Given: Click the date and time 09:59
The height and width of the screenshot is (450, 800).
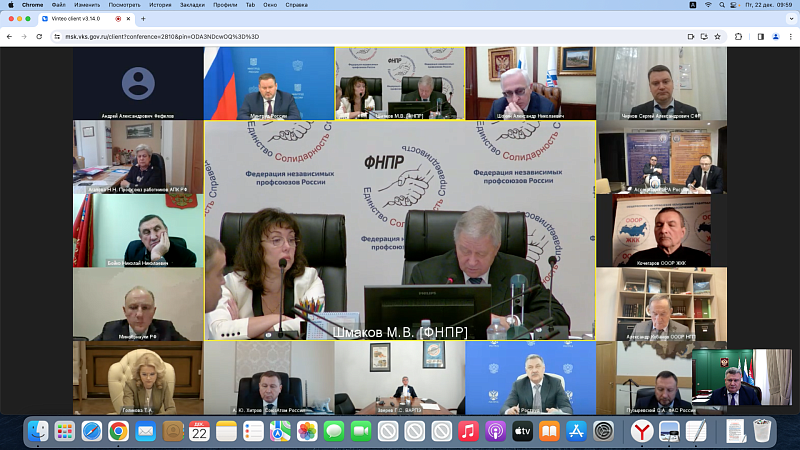Looking at the screenshot, I should pyautogui.click(x=768, y=5).
